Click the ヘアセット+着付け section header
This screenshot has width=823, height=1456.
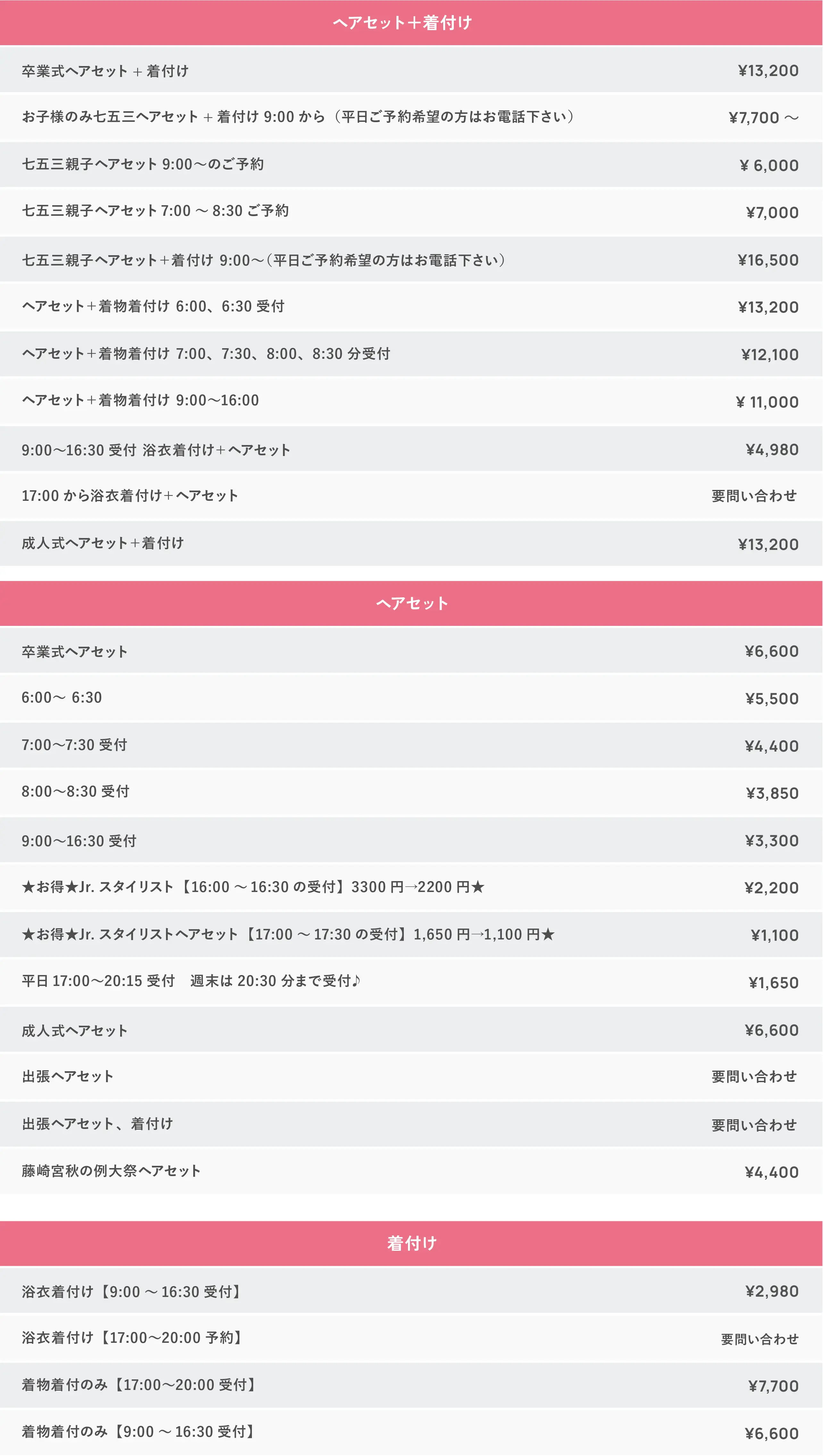(402, 23)
